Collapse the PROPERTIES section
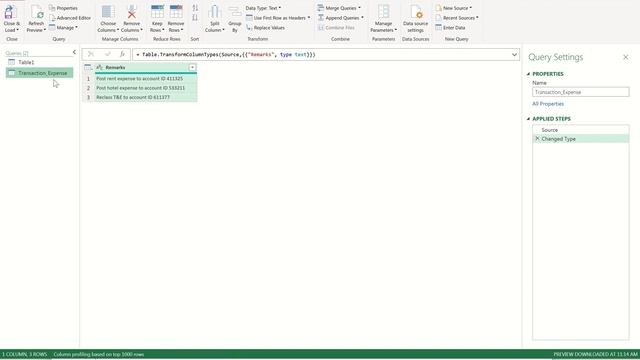This screenshot has width=640, height=360. click(528, 74)
